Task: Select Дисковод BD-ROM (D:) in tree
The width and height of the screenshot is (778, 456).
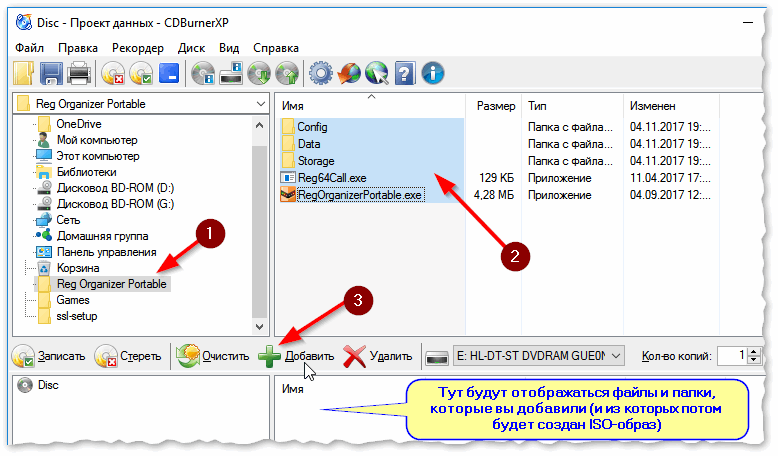Action: (x=115, y=188)
